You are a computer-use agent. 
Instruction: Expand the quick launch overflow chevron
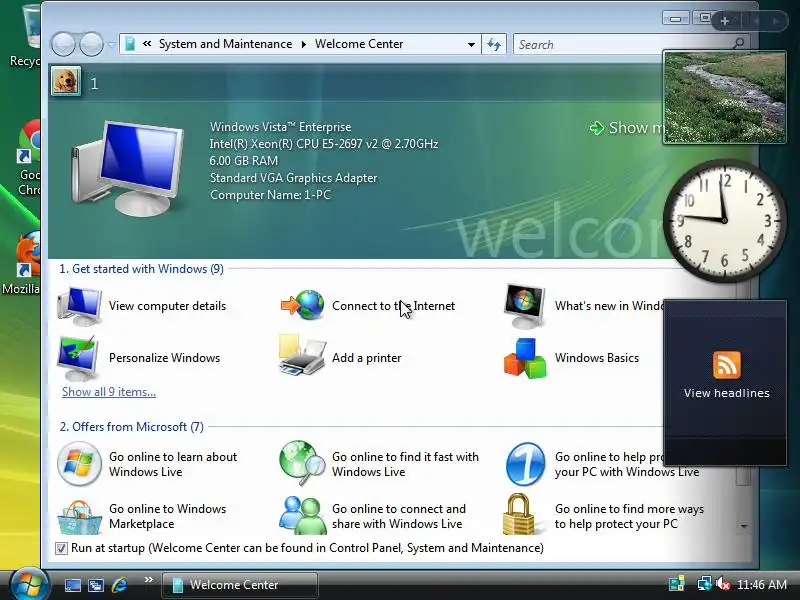148,580
